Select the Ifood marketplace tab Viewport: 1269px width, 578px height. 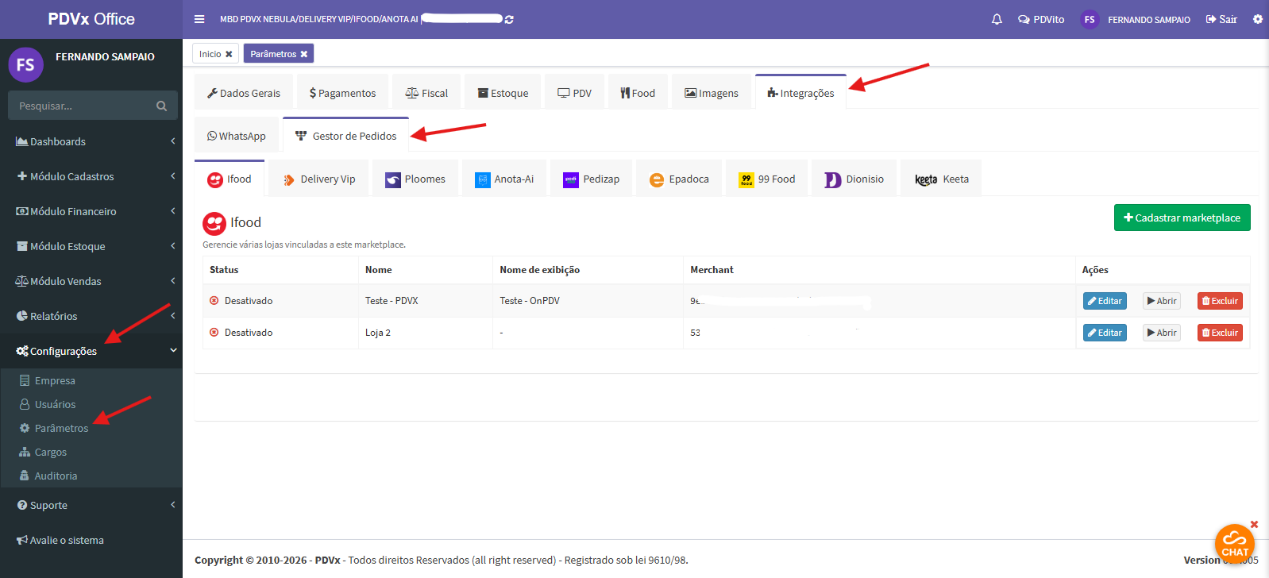click(229, 179)
